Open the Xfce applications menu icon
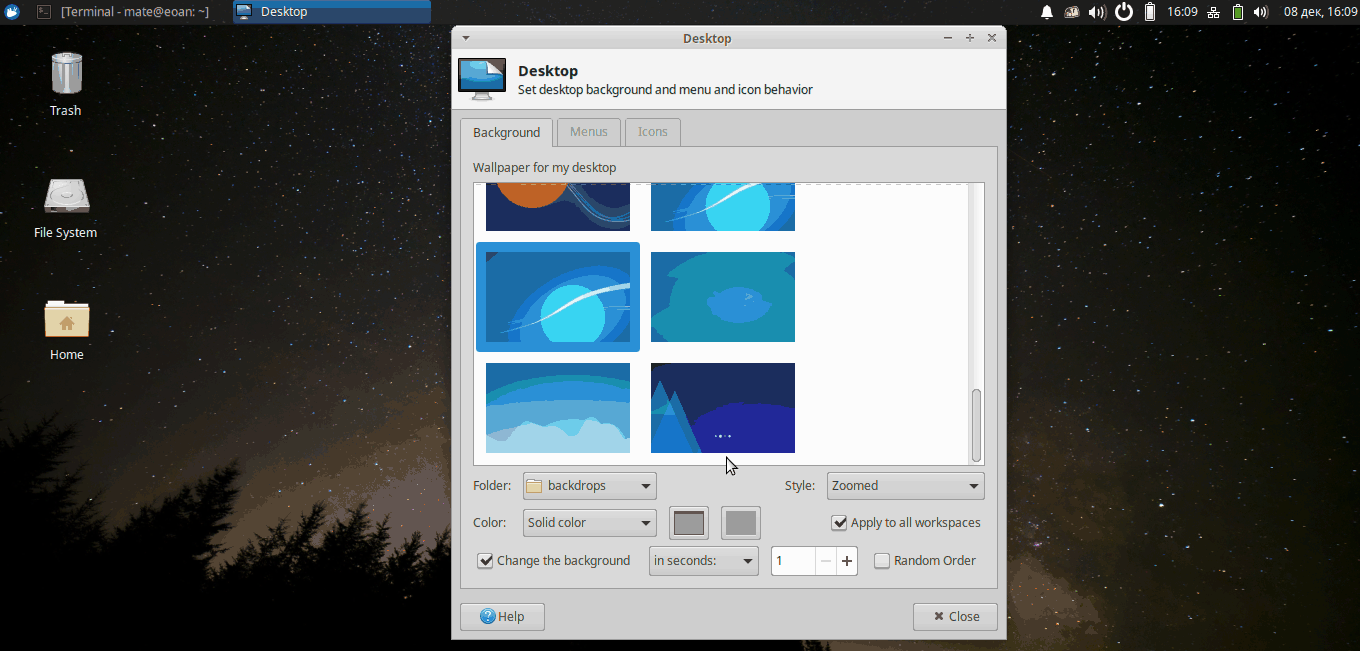 (12, 12)
